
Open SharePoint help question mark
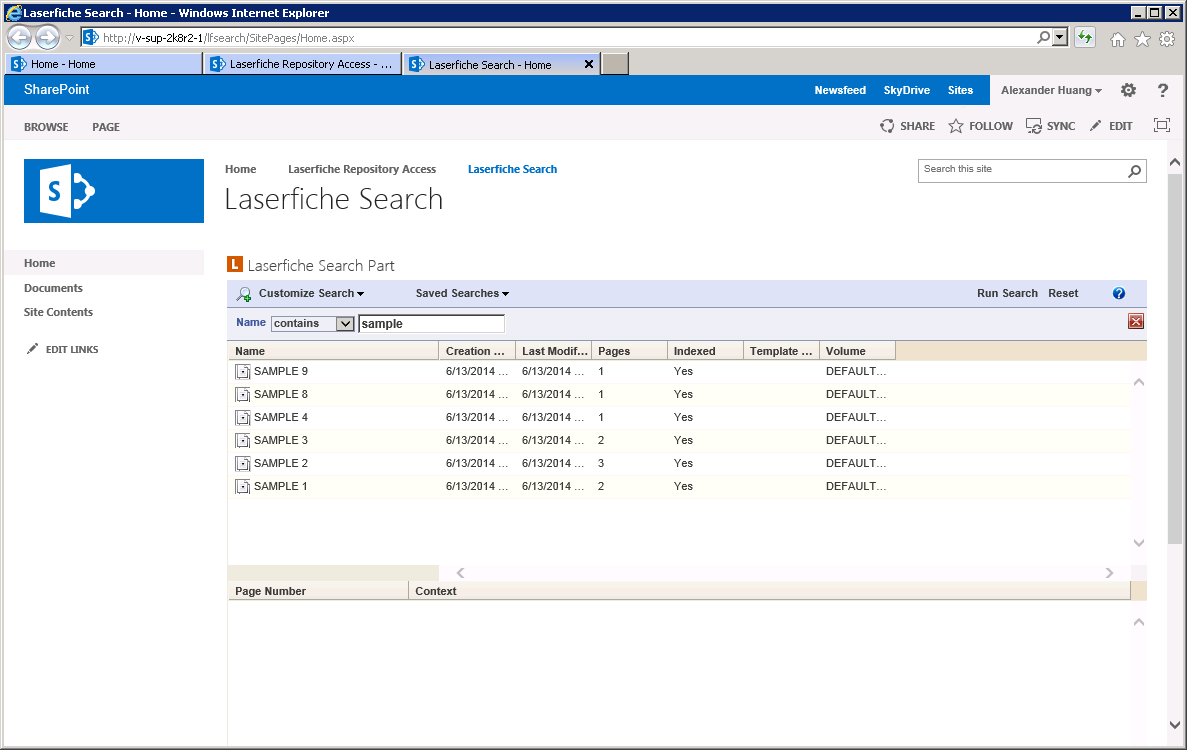[x=1163, y=90]
